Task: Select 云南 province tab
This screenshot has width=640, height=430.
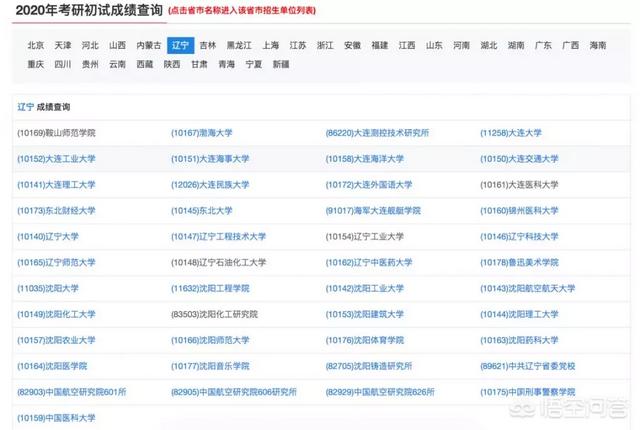Action: click(118, 64)
